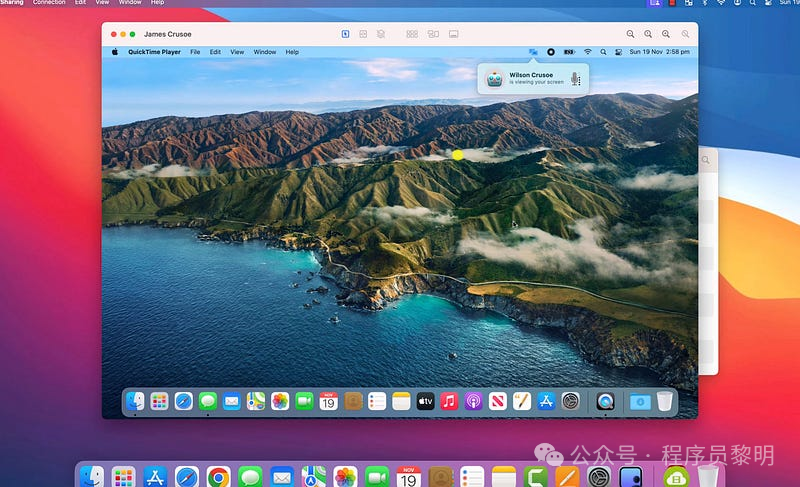Select the cursor control-mode icon in Screen Sharing toolbar
The image size is (800, 487).
345,34
